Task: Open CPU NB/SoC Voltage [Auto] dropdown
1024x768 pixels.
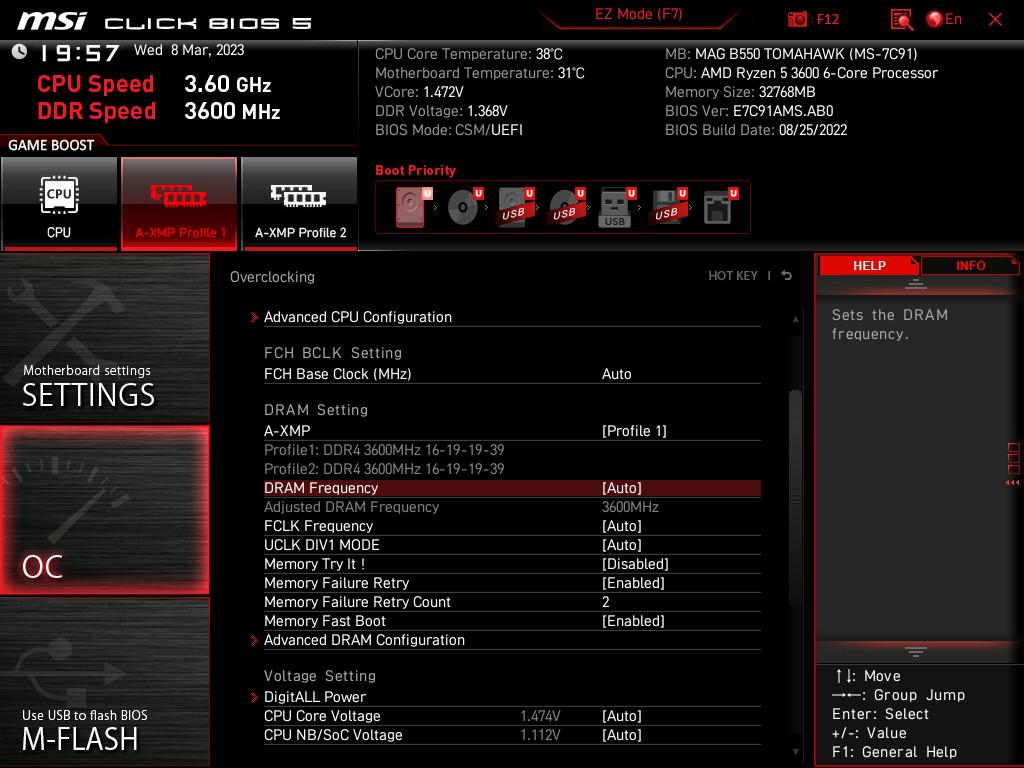Action: (622, 735)
